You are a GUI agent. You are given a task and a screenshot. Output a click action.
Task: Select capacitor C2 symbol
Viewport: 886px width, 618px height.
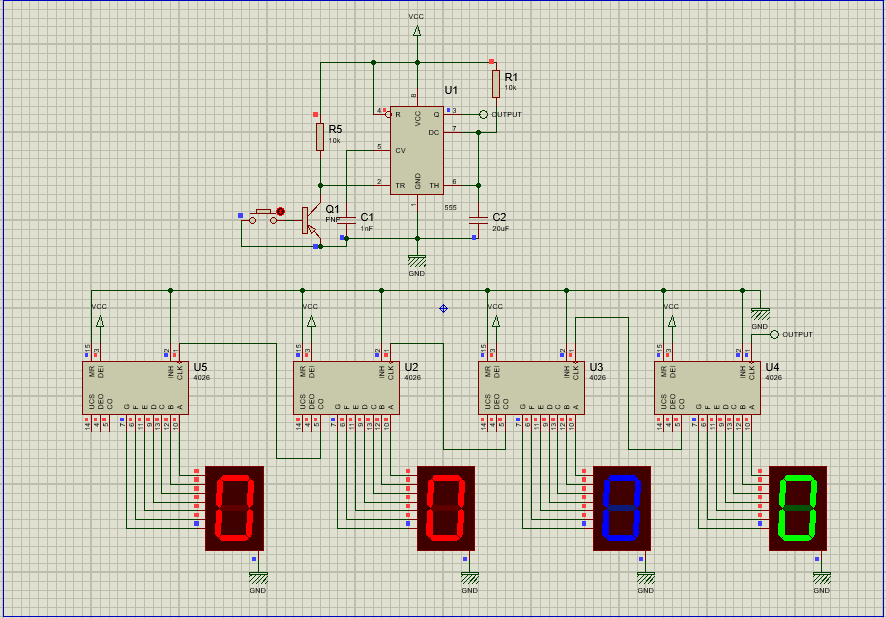[x=479, y=220]
